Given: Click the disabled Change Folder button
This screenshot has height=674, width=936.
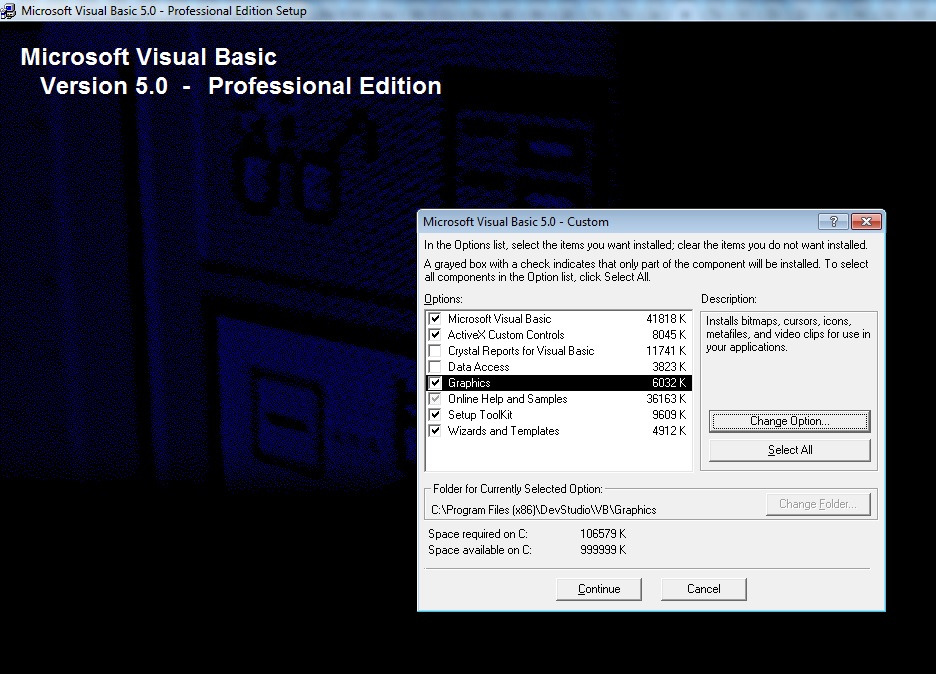Looking at the screenshot, I should point(818,504).
